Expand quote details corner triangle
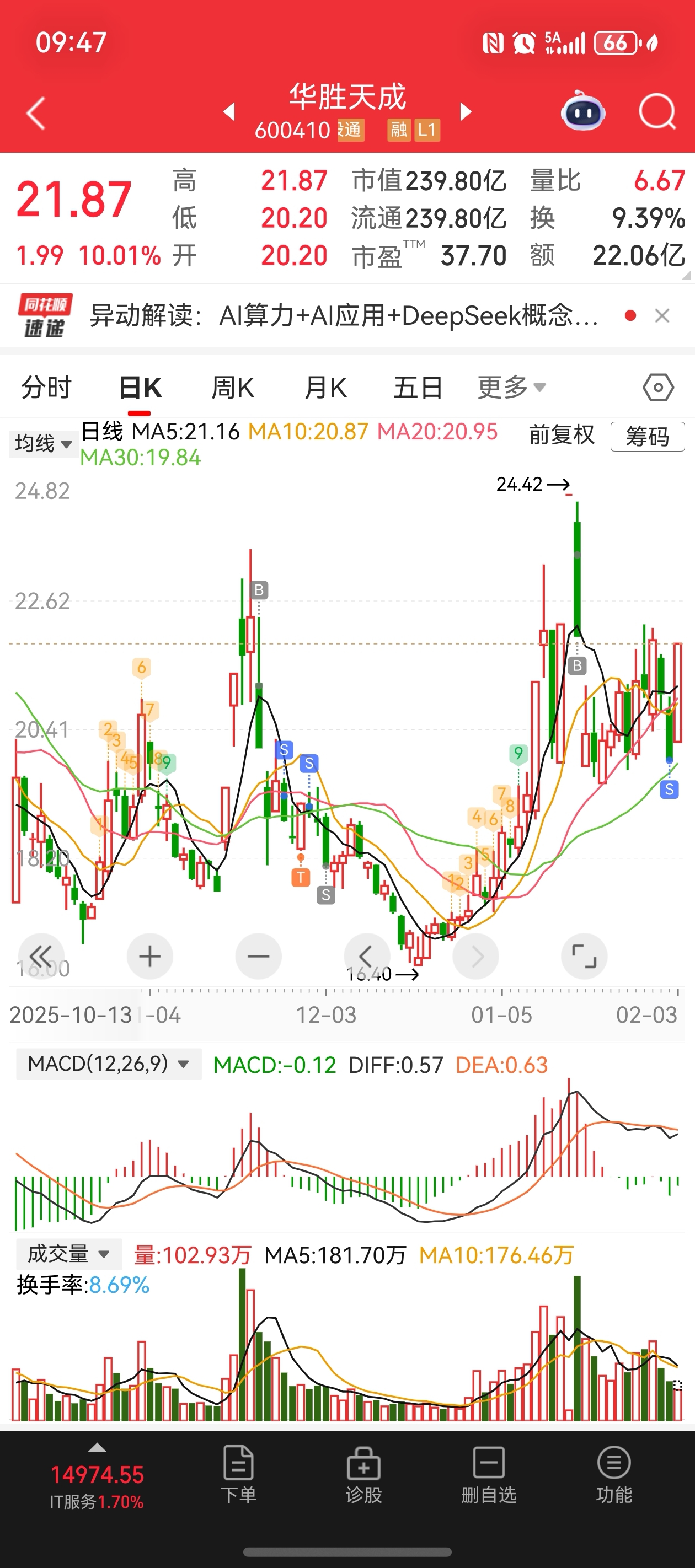695x1568 pixels. [687, 275]
